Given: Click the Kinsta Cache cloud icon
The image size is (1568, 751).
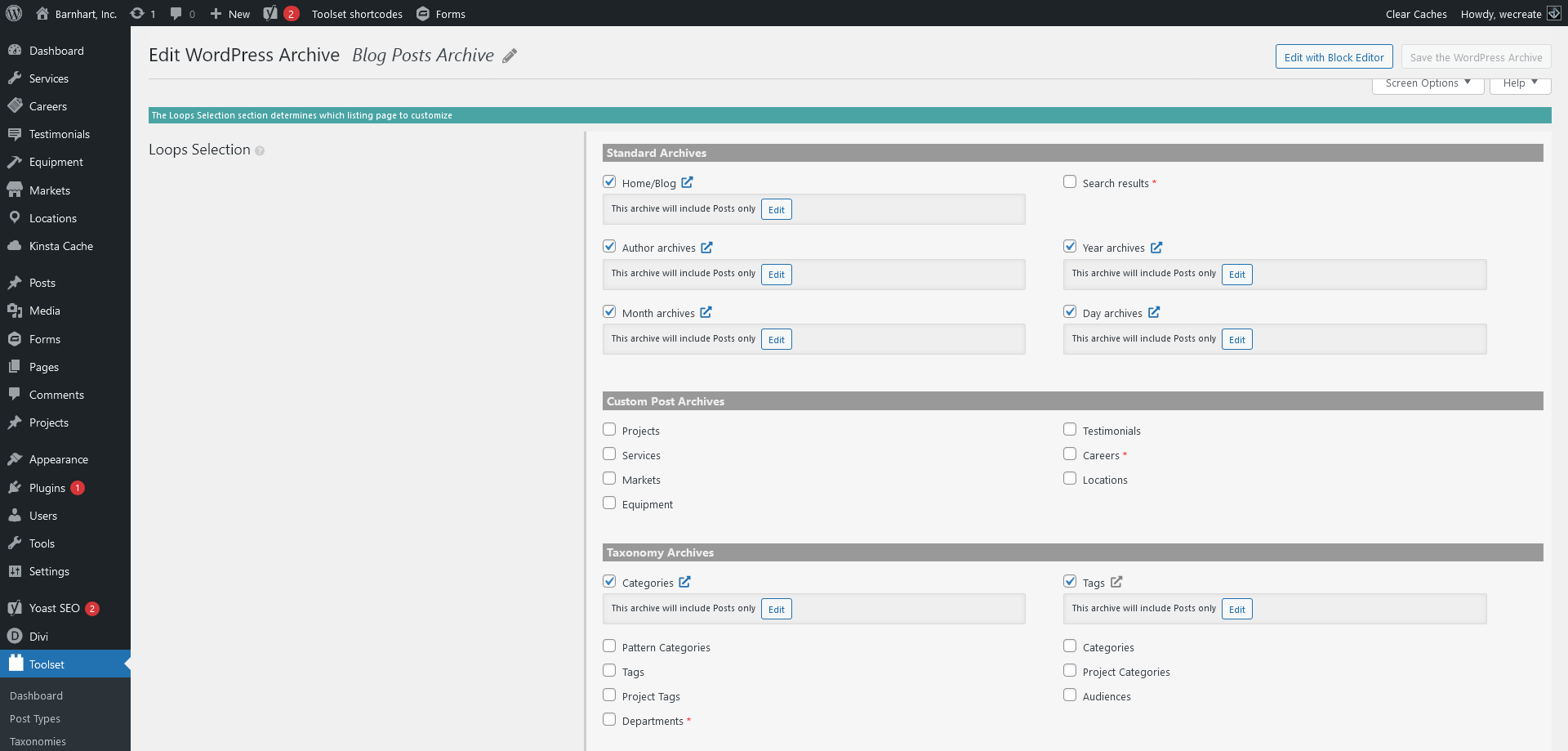Looking at the screenshot, I should (x=15, y=246).
